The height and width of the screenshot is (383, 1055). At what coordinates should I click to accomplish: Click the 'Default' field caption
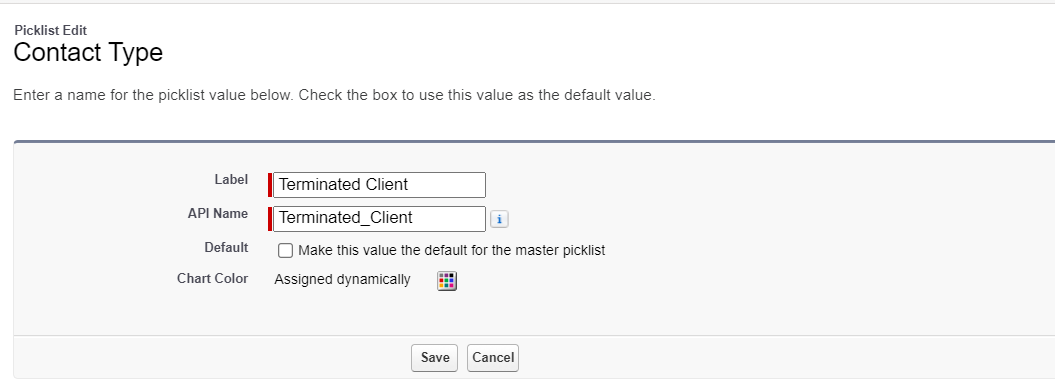click(x=226, y=247)
